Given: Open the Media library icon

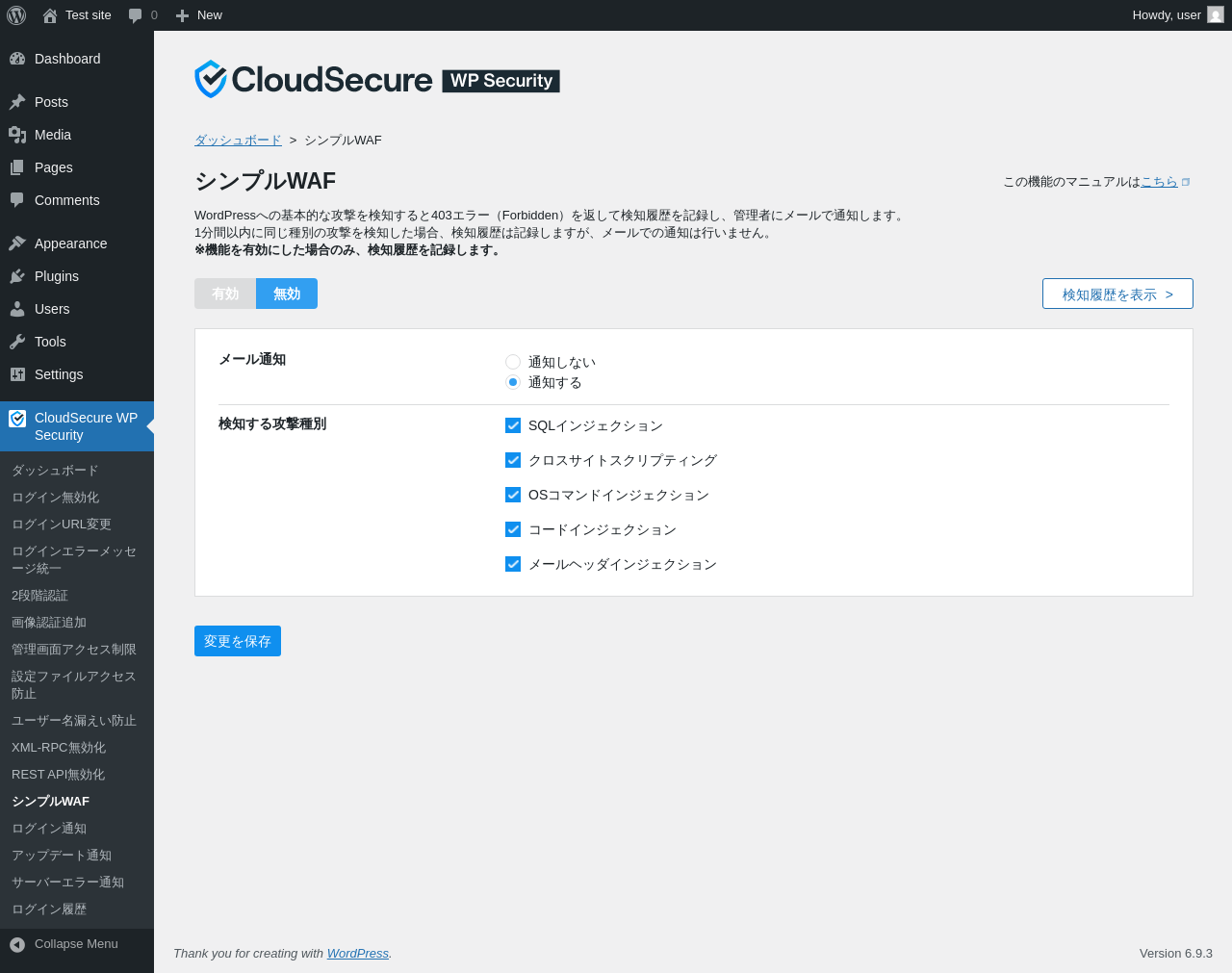Looking at the screenshot, I should (x=17, y=135).
